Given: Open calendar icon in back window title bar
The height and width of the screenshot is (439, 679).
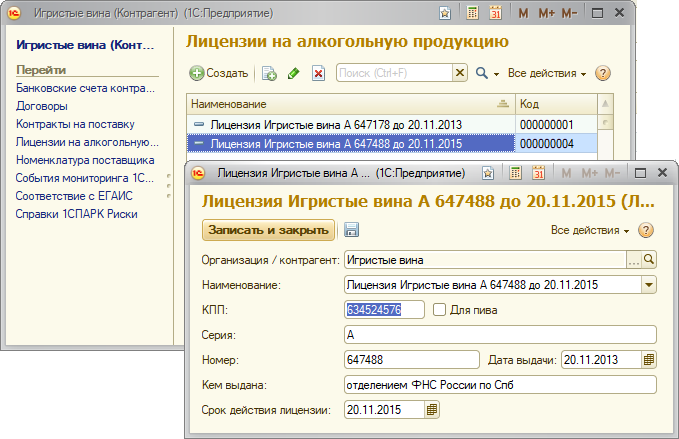Looking at the screenshot, I should point(495,13).
